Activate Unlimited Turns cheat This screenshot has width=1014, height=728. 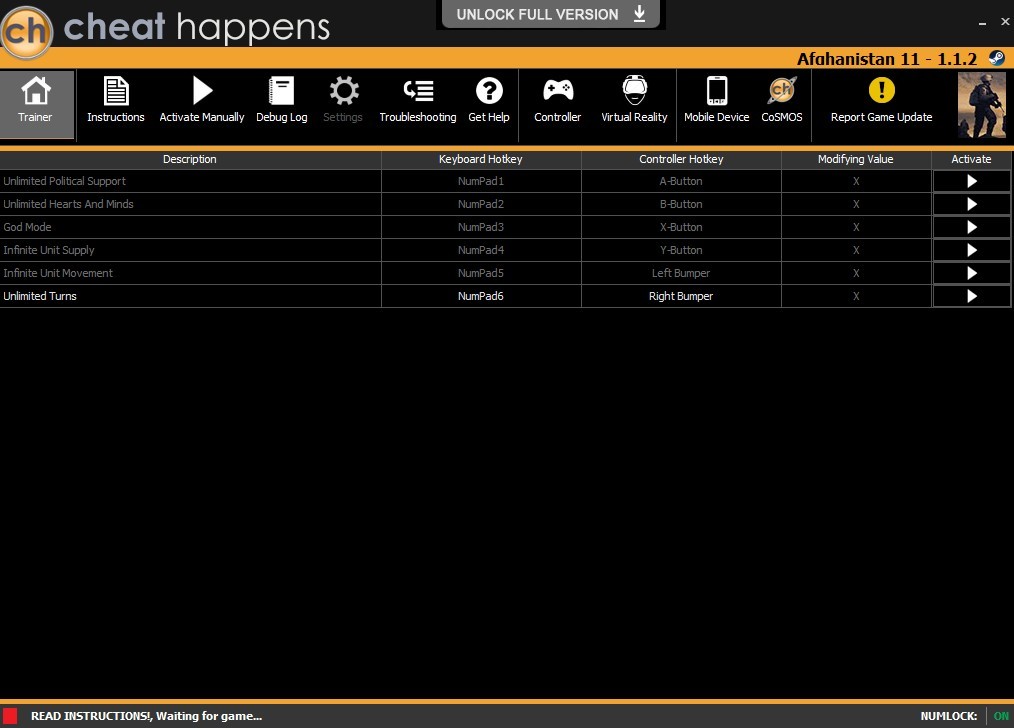(x=971, y=296)
